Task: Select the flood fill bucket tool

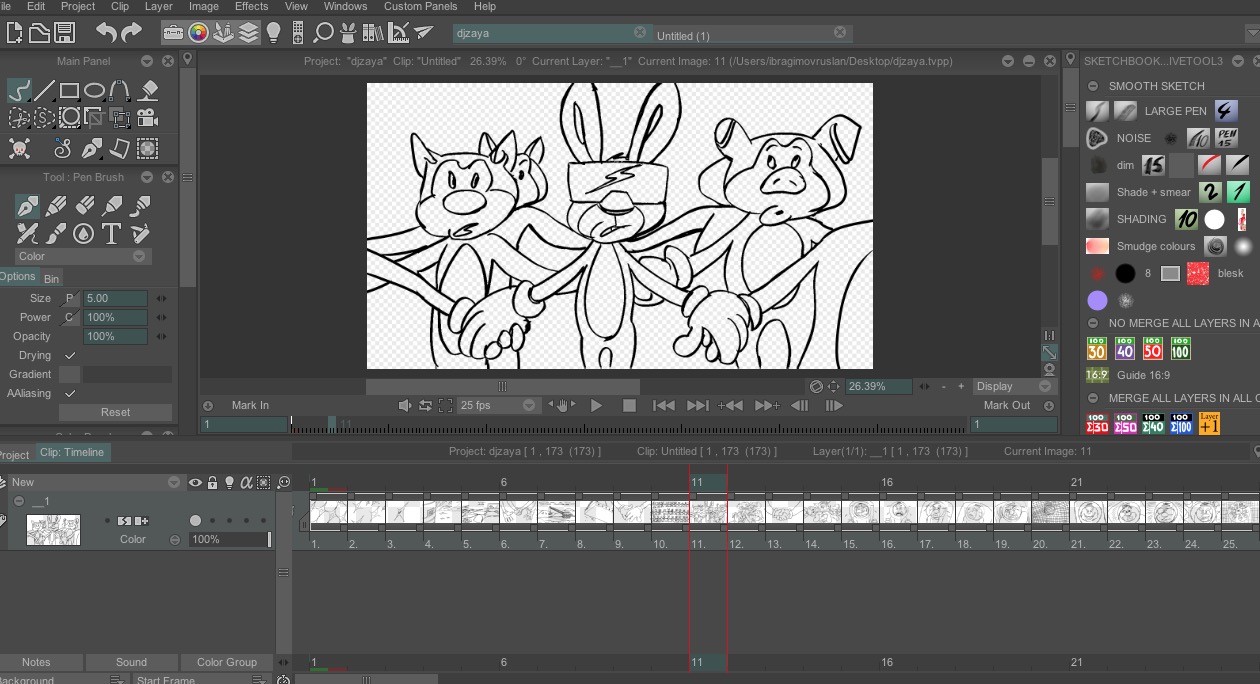Action: click(149, 92)
